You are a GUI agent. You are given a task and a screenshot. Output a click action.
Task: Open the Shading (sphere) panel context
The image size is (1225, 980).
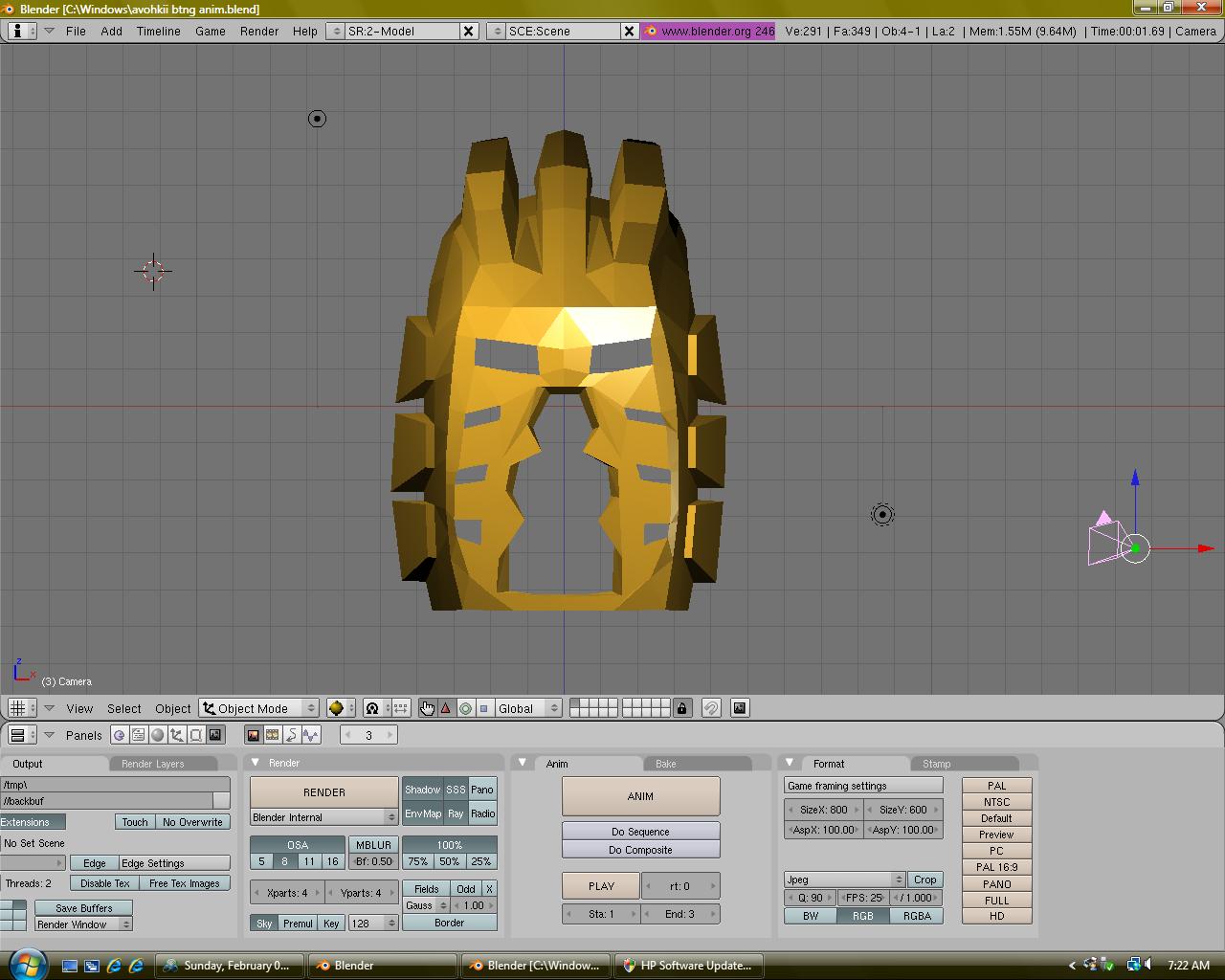(158, 735)
